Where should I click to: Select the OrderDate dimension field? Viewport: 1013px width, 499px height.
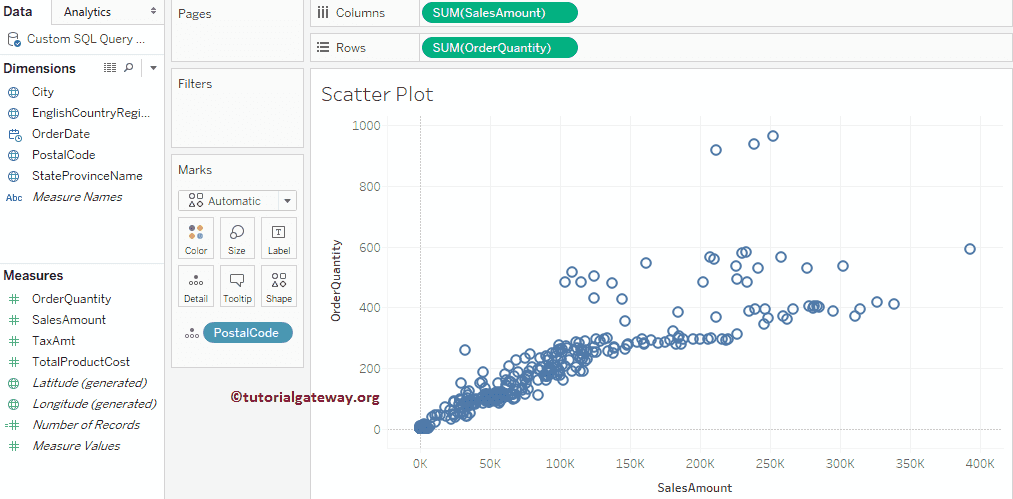coord(61,134)
